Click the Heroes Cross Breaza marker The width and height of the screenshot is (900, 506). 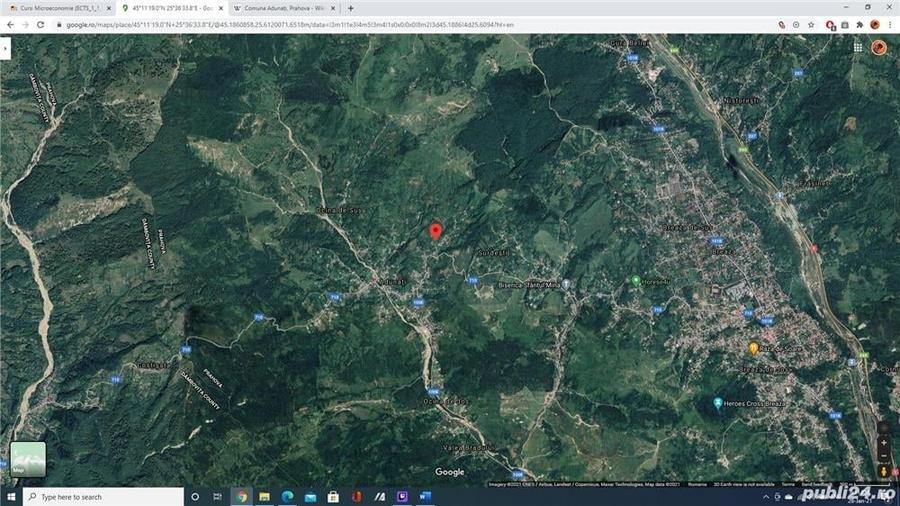717,403
